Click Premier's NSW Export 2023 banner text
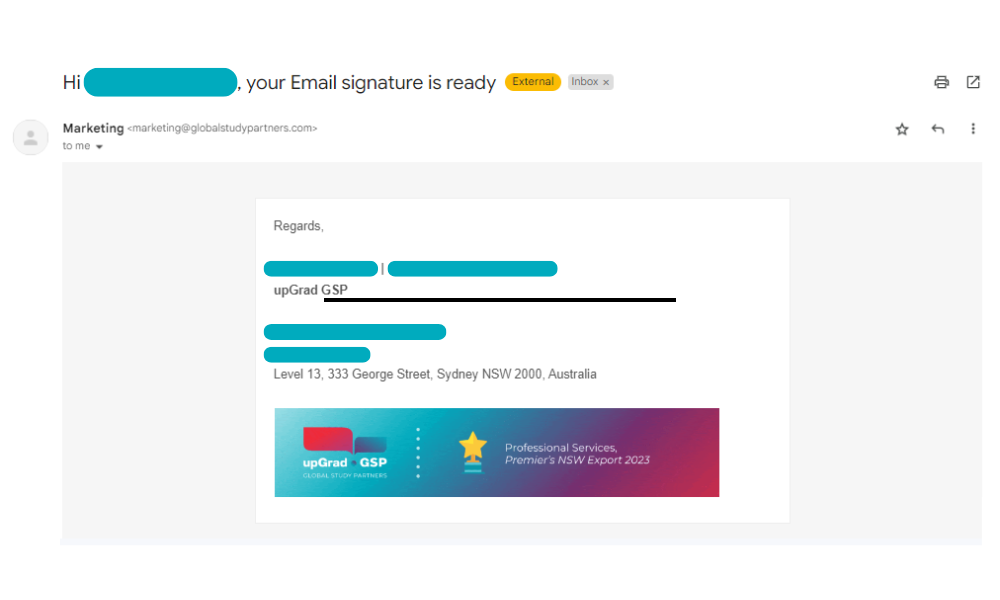 click(x=577, y=460)
